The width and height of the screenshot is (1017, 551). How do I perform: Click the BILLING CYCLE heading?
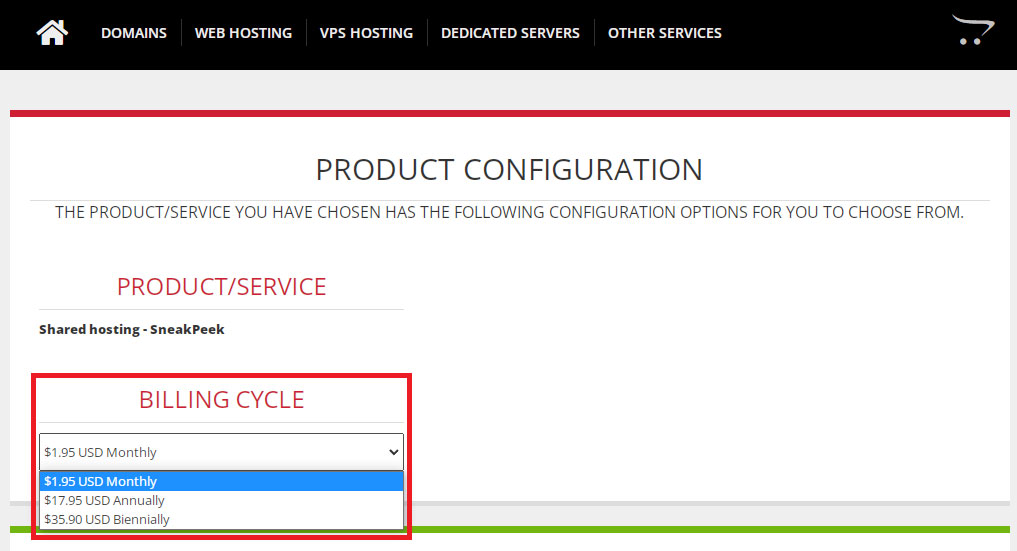pos(221,400)
